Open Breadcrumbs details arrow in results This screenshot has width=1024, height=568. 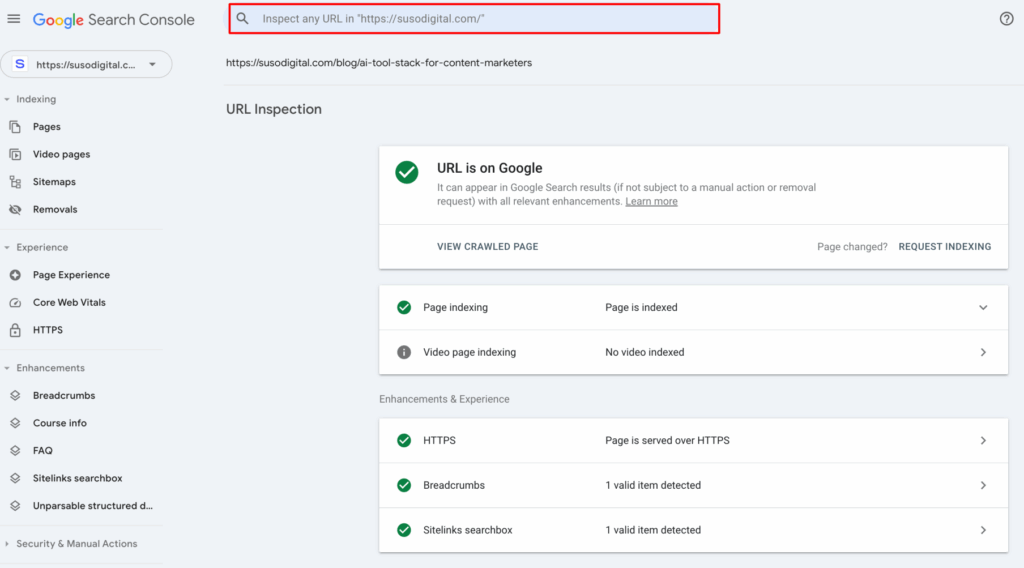[x=983, y=485]
